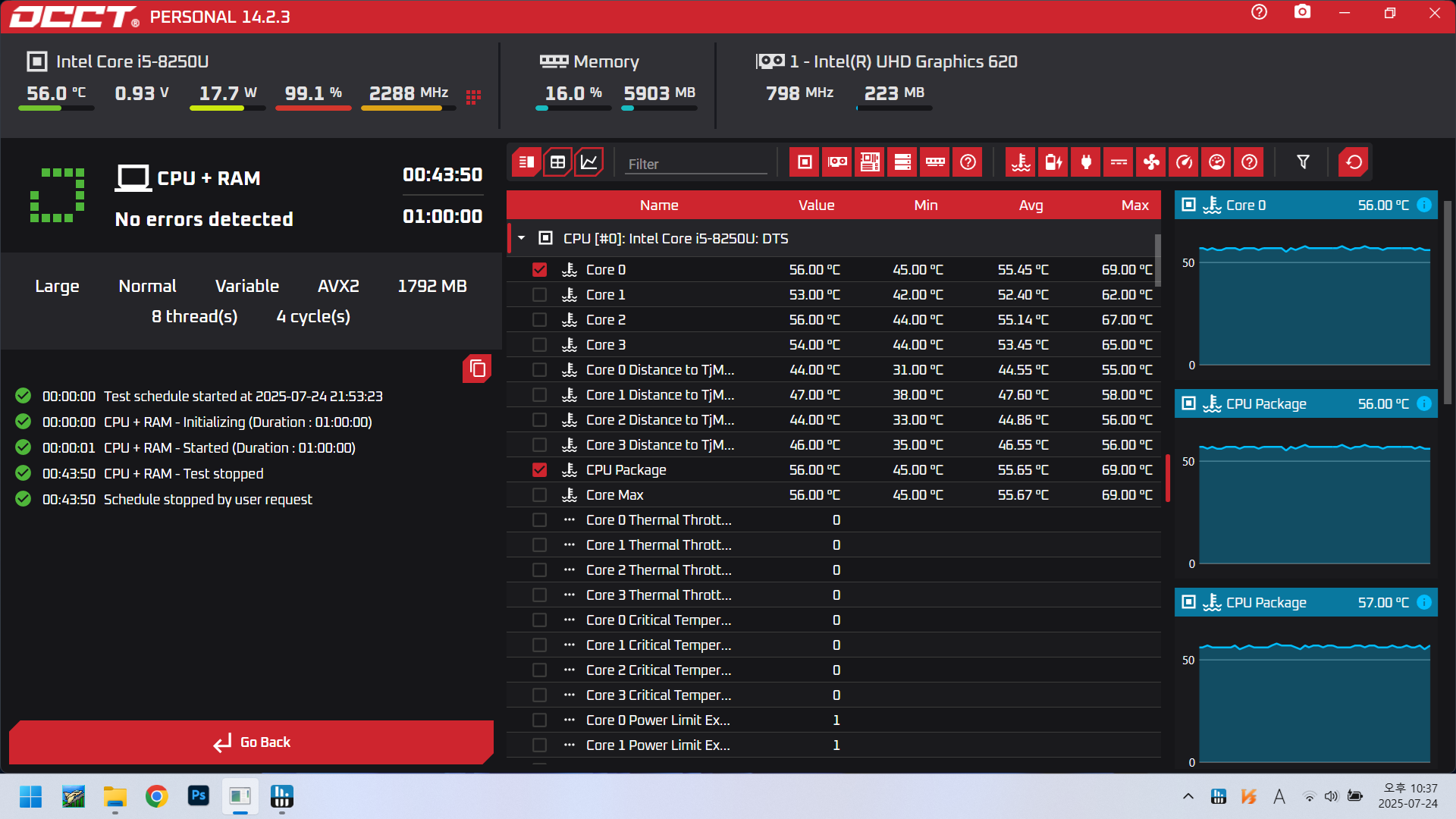
Task: Filter sensors by storage drive icon
Action: click(x=902, y=162)
